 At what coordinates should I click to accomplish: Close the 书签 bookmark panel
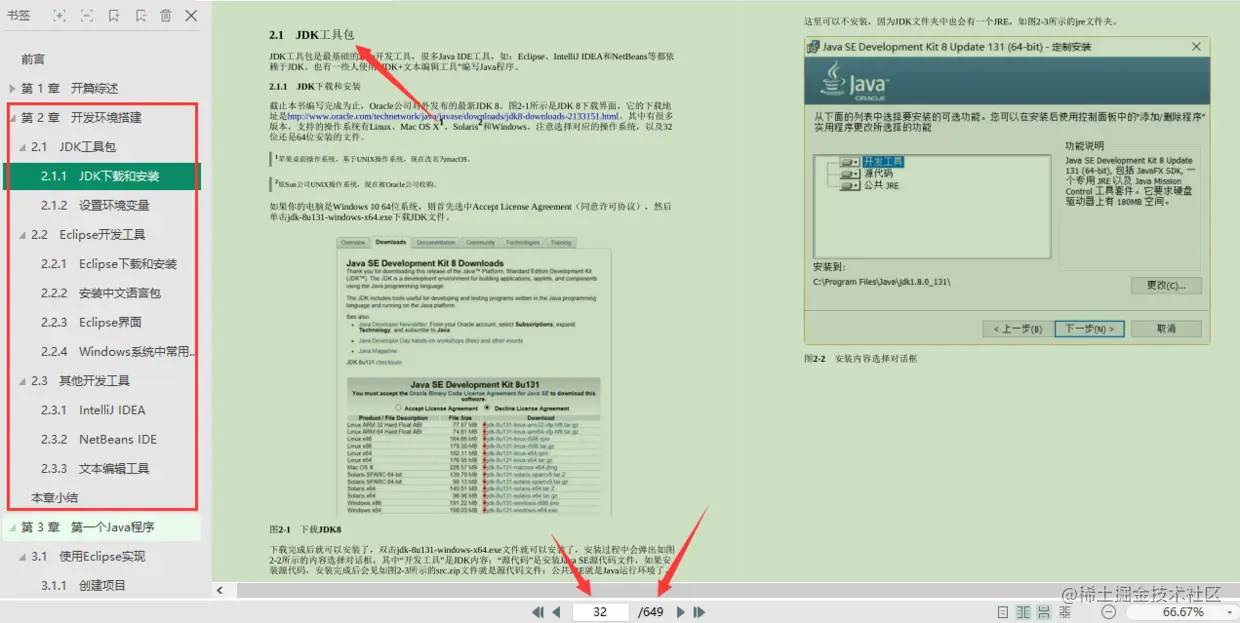191,16
